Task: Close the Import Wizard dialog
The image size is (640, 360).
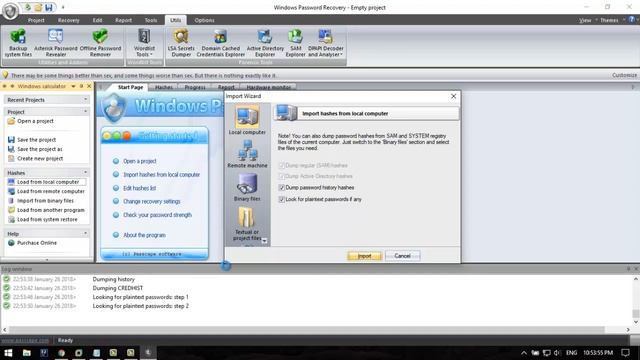Action: [x=453, y=96]
